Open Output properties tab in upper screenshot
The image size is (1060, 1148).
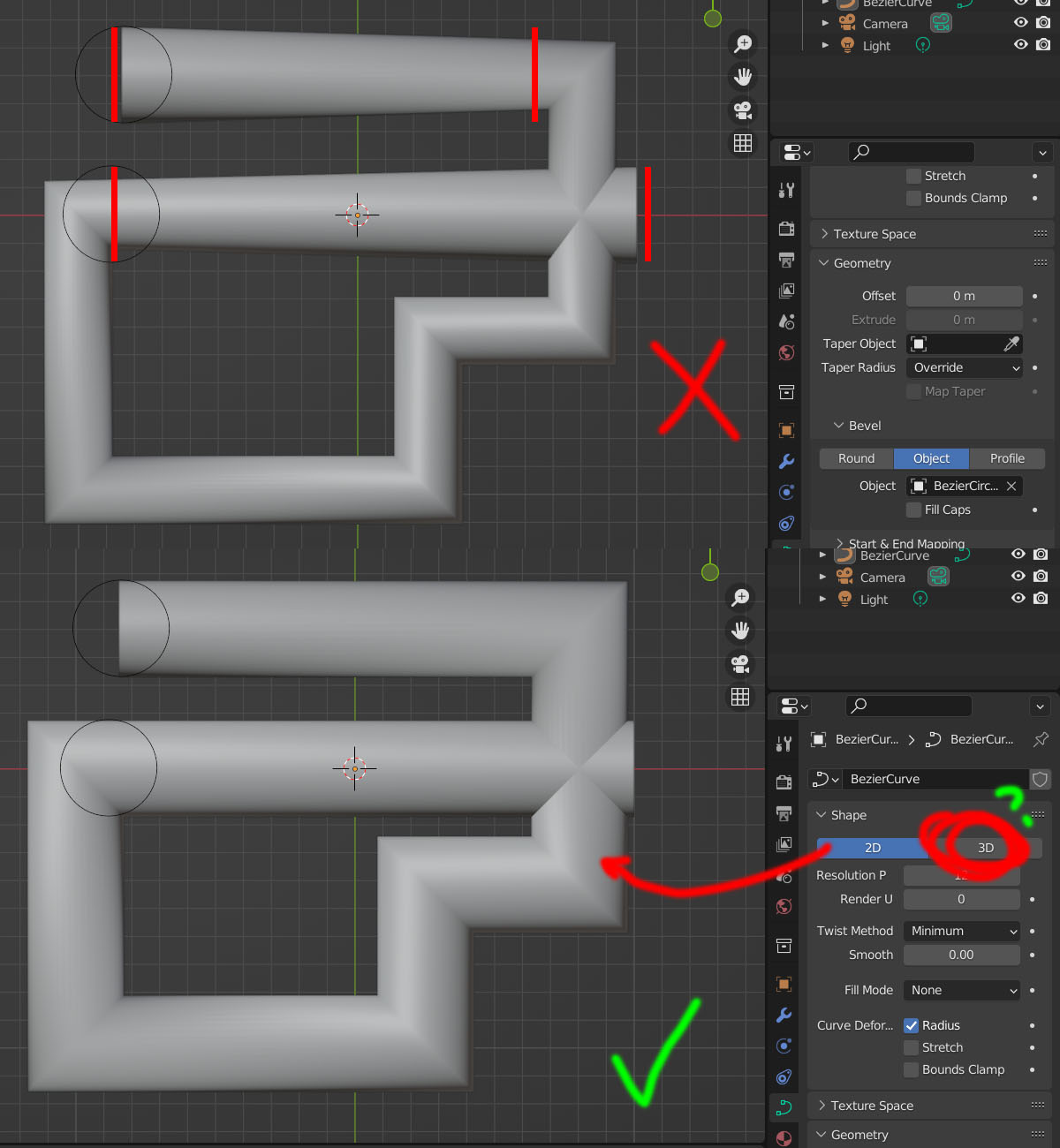(x=787, y=260)
